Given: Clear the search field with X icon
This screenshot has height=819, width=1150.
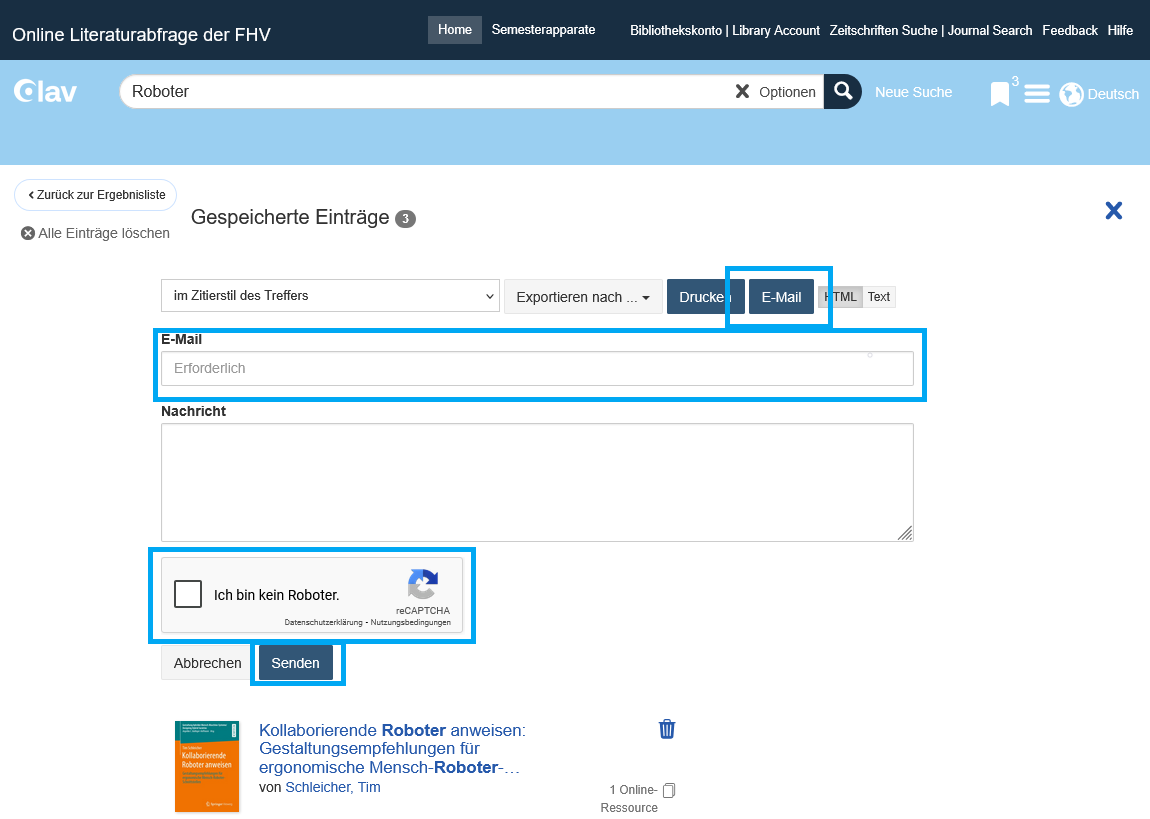Looking at the screenshot, I should [742, 92].
